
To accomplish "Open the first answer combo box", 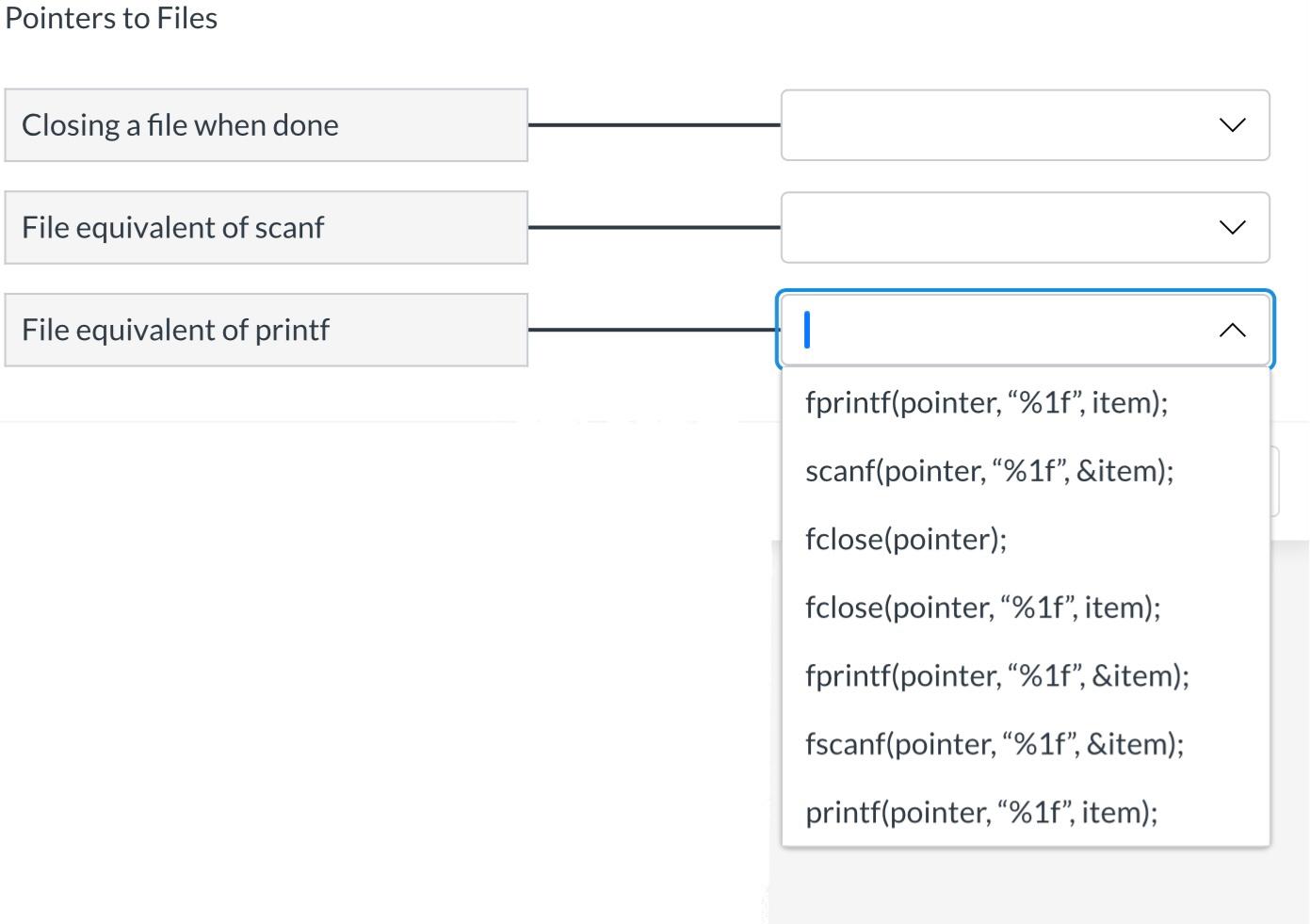I will (1026, 123).
